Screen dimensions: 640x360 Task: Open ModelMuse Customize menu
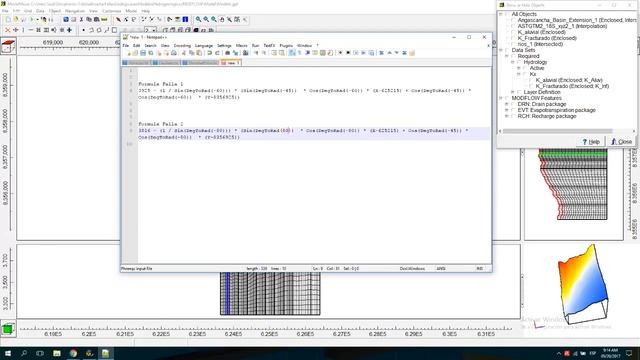(x=111, y=11)
